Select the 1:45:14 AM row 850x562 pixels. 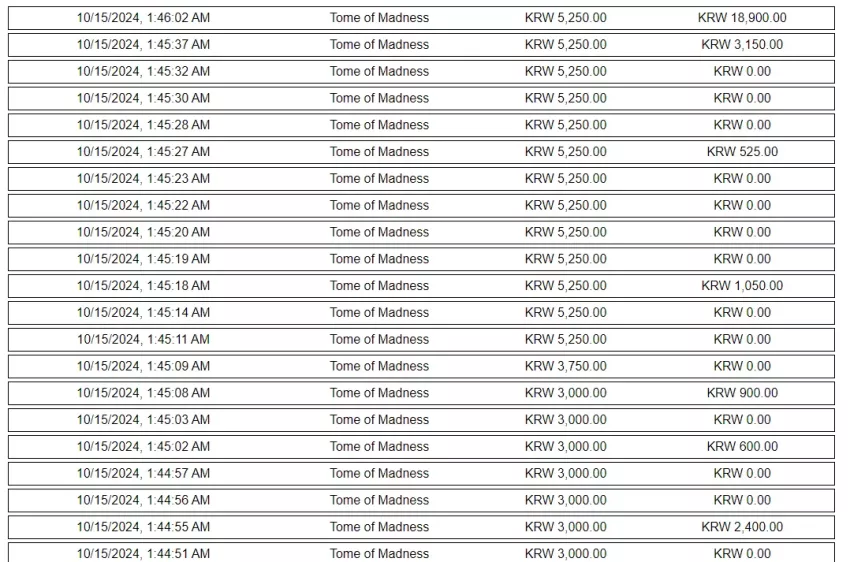pyautogui.click(x=421, y=313)
